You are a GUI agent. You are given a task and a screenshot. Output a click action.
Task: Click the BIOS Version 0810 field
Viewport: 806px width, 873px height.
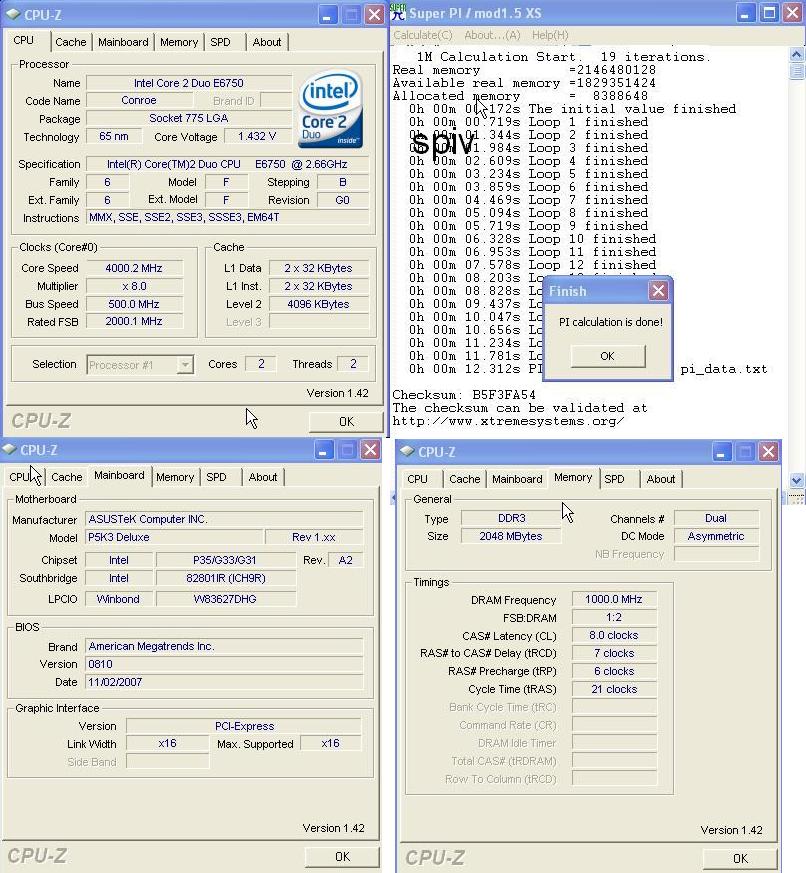pyautogui.click(x=224, y=664)
